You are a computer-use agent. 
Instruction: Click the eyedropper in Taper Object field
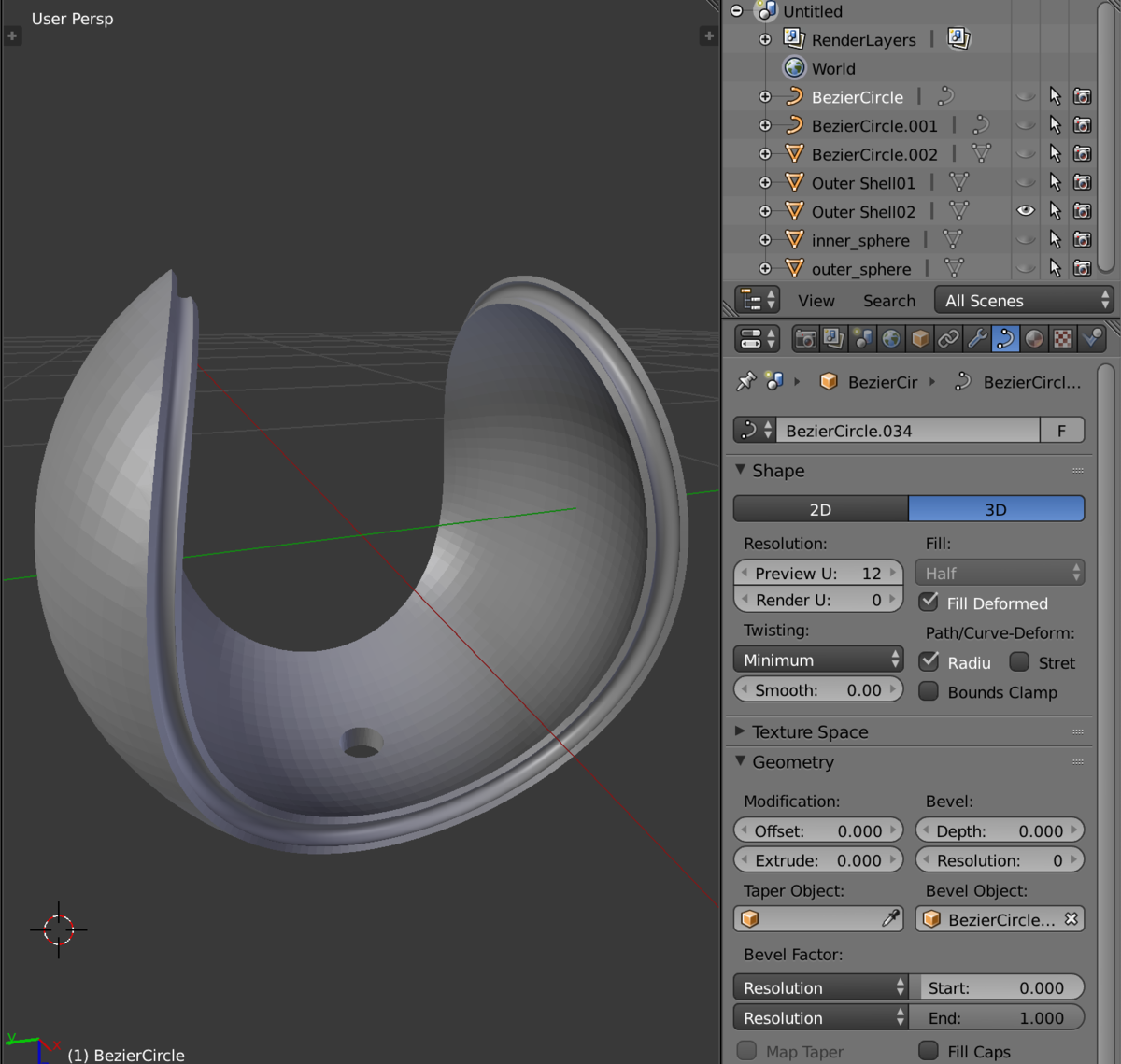coord(890,919)
